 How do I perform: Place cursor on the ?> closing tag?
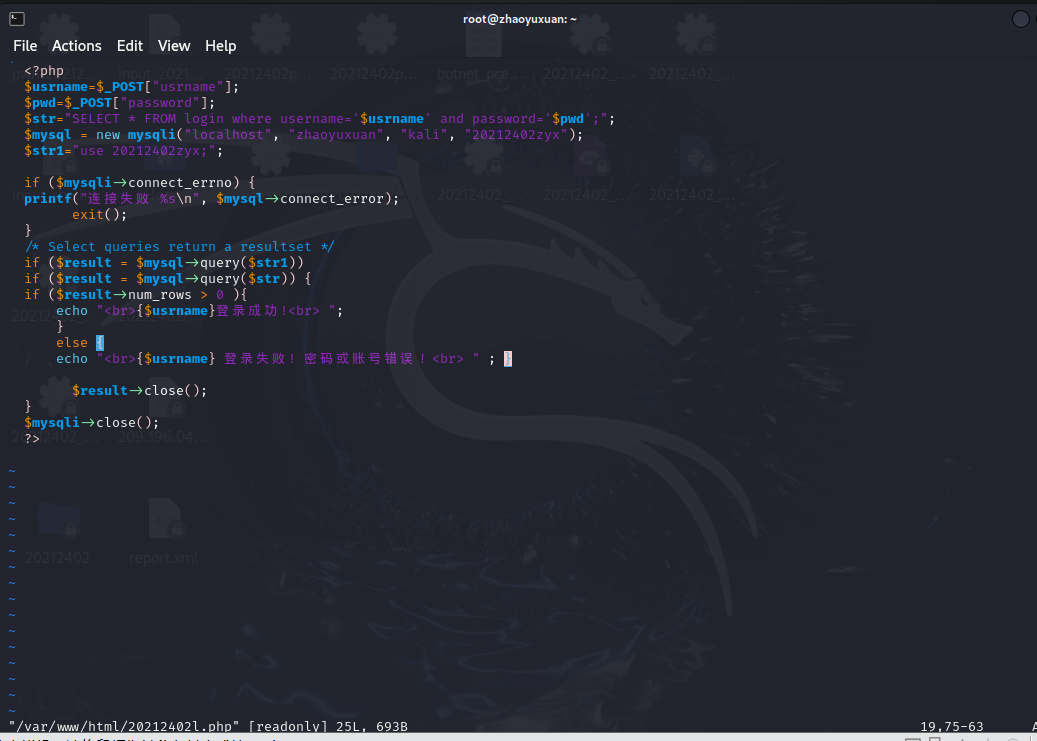(x=32, y=439)
